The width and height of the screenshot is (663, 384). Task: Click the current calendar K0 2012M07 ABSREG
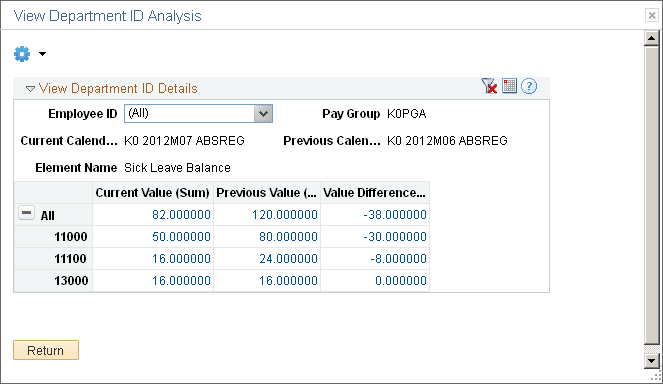(184, 140)
